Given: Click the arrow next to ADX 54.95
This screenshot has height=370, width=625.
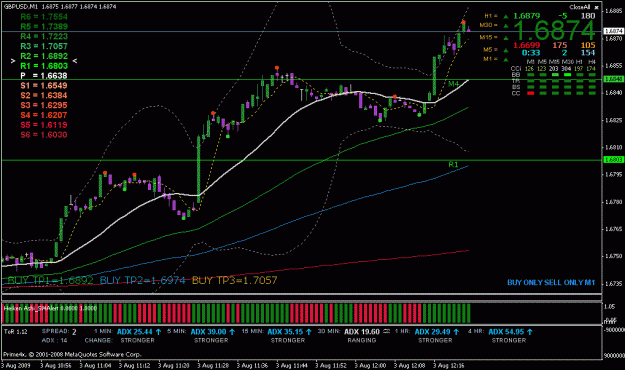Looking at the screenshot, I should coord(530,332).
